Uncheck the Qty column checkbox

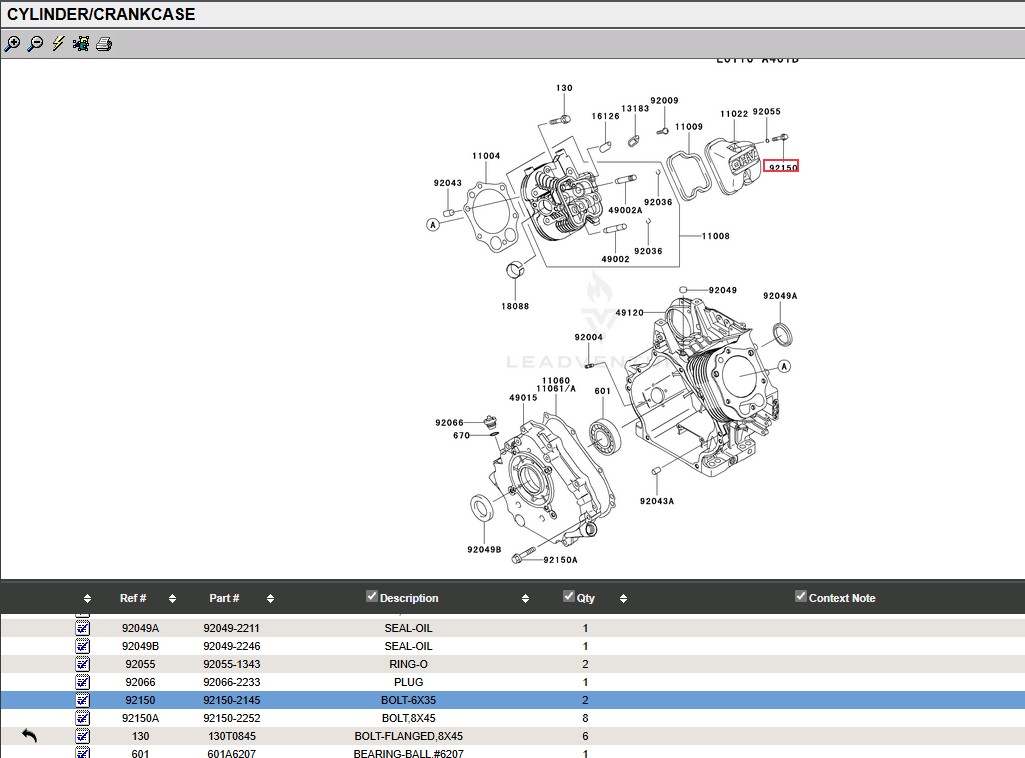[569, 597]
